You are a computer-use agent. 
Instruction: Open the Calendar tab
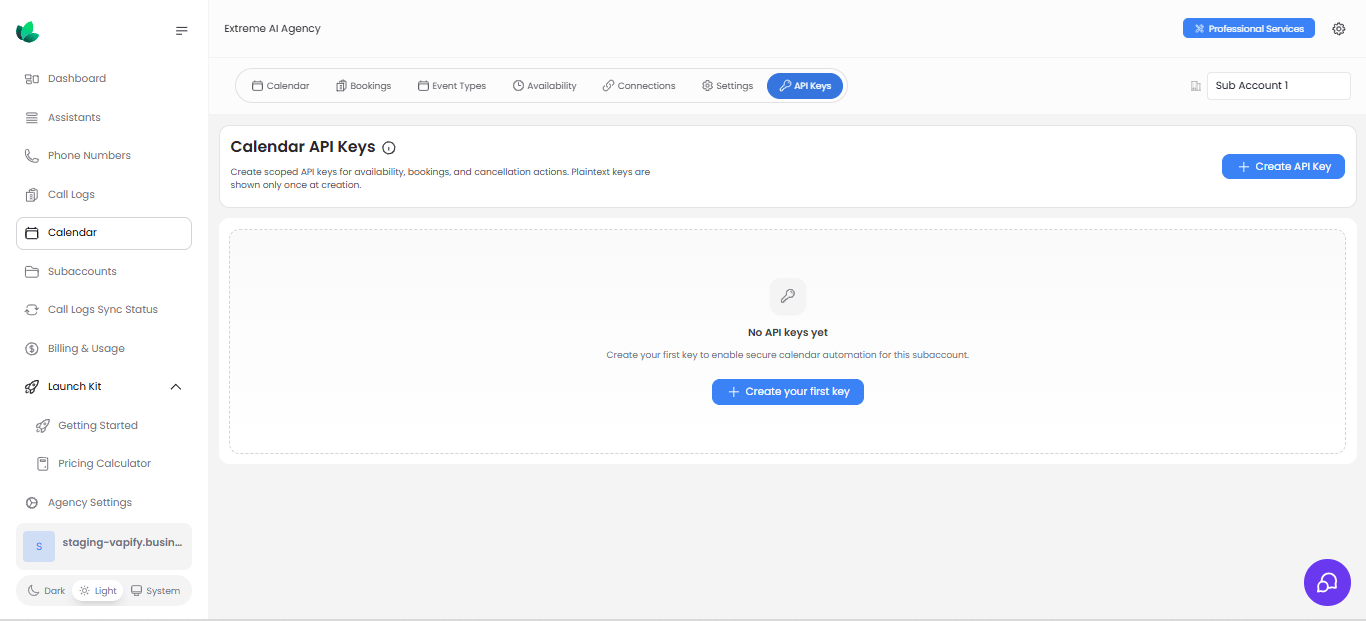281,86
